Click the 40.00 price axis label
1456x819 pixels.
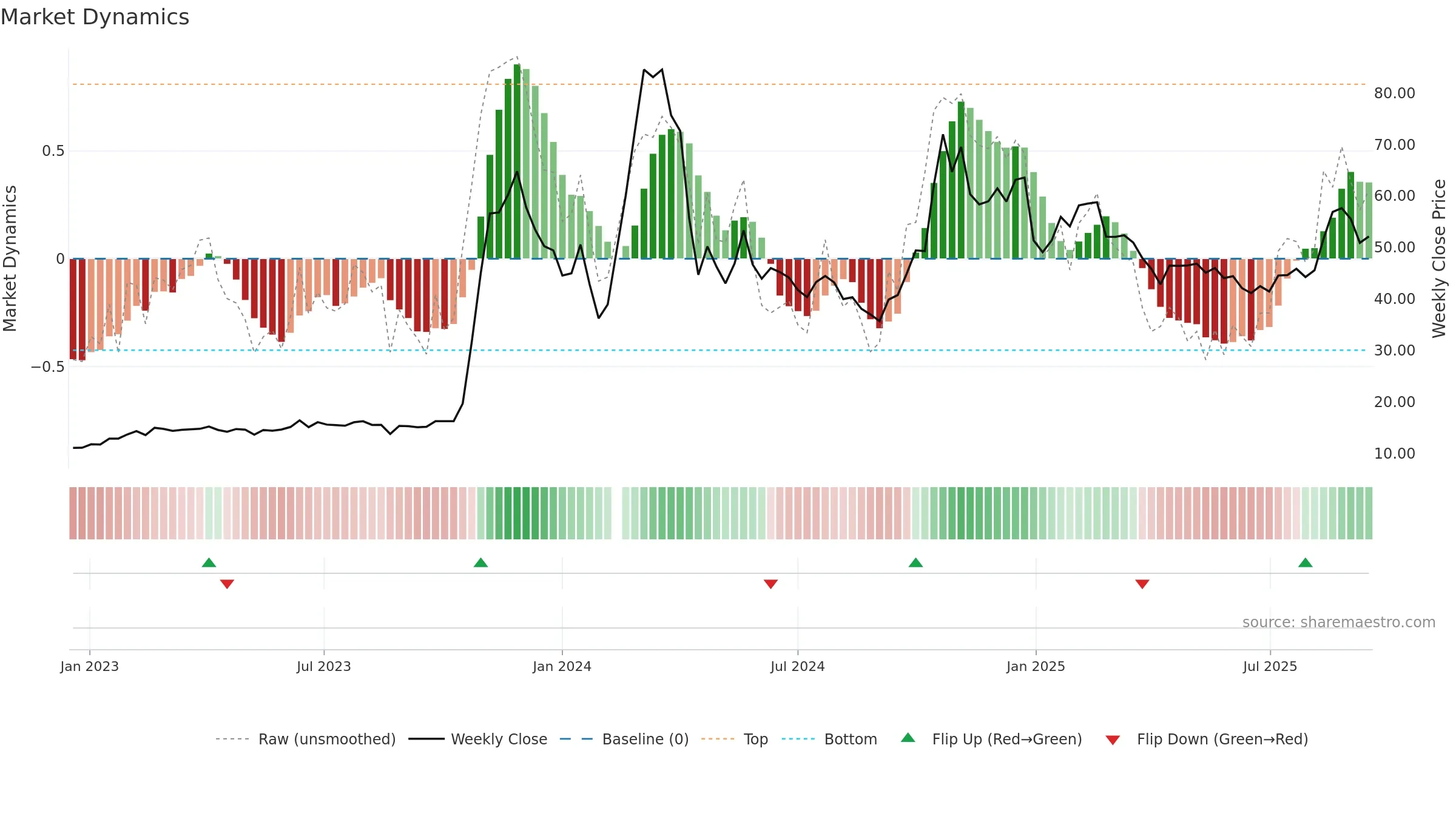(1395, 298)
